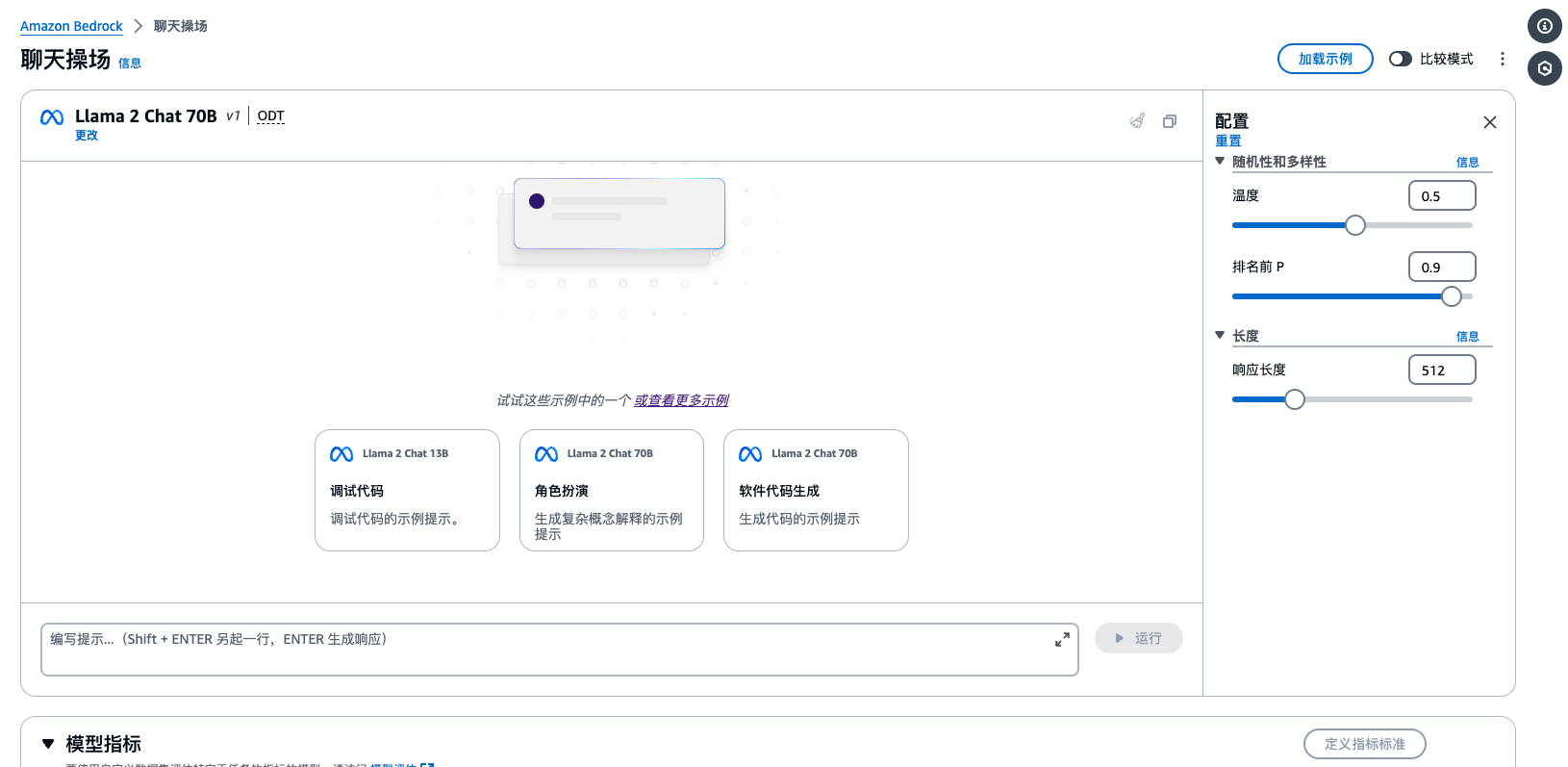Click the 排名前 P value field showing 0.9
Viewport: 1568px width, 767px height.
coord(1442,267)
